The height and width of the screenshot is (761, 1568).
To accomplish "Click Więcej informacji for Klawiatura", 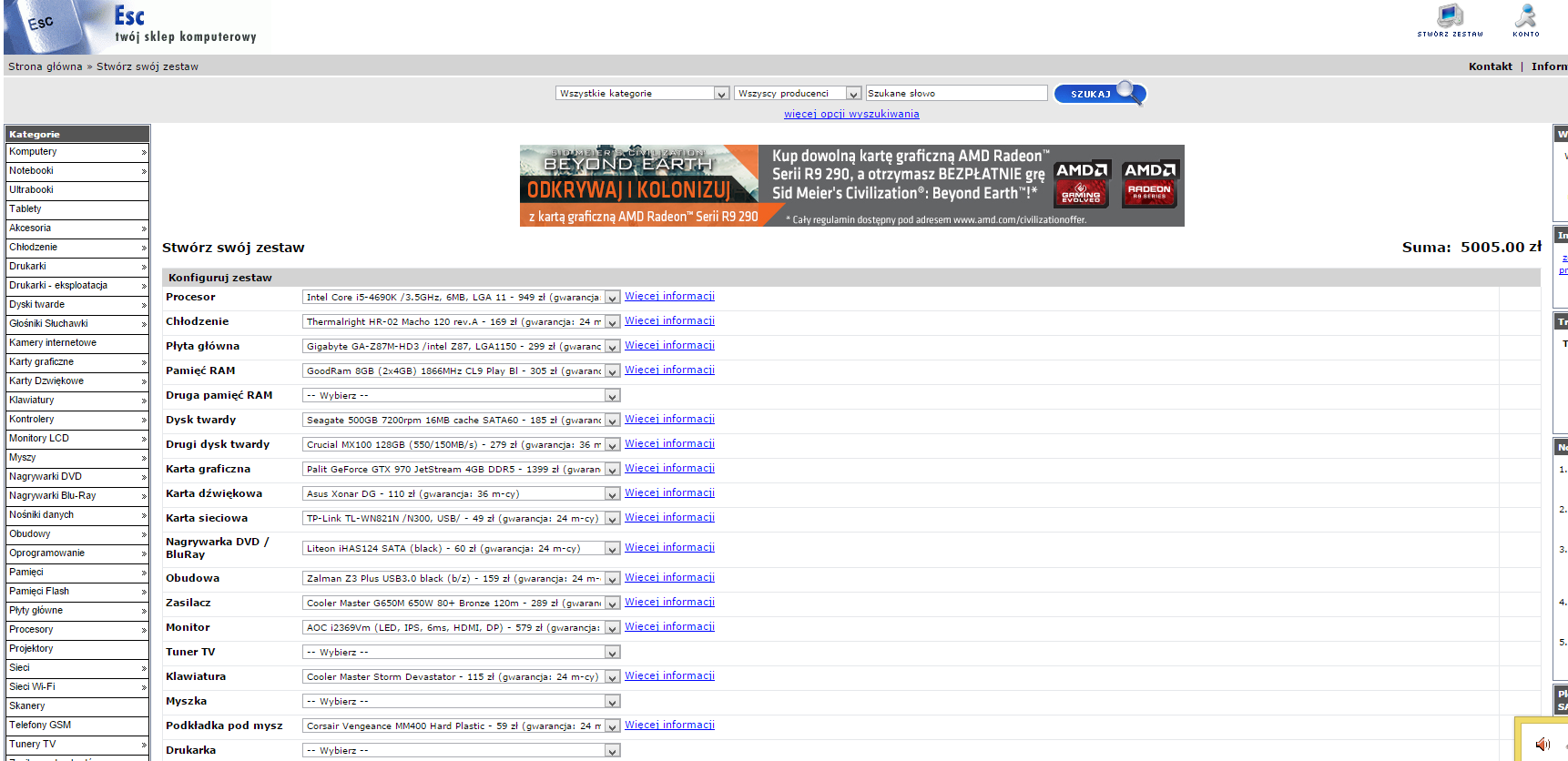I will [x=669, y=675].
